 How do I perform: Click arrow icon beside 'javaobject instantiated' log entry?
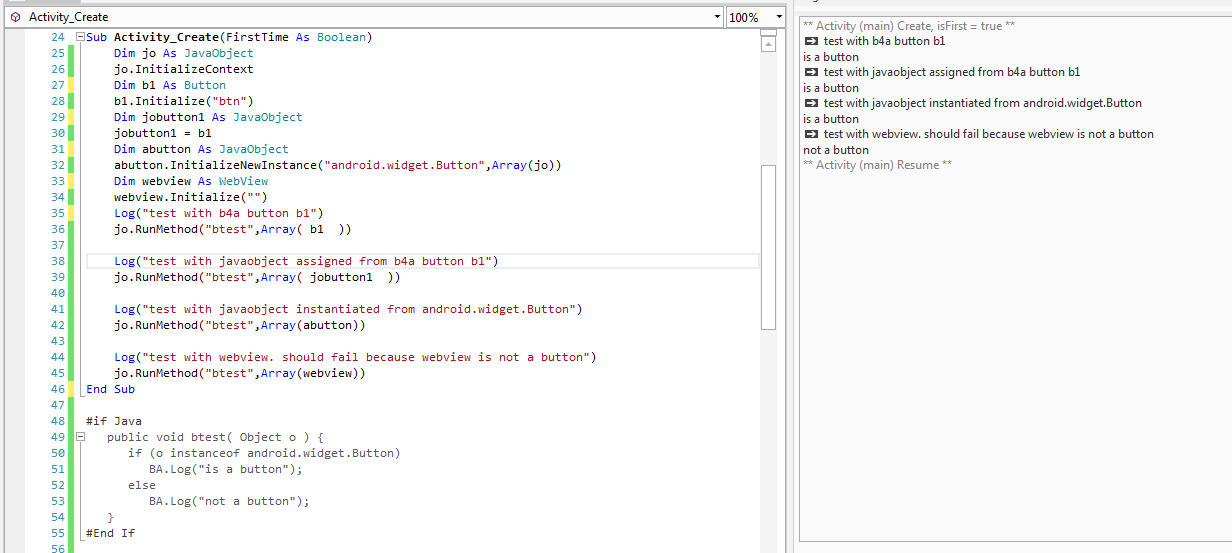pos(811,103)
